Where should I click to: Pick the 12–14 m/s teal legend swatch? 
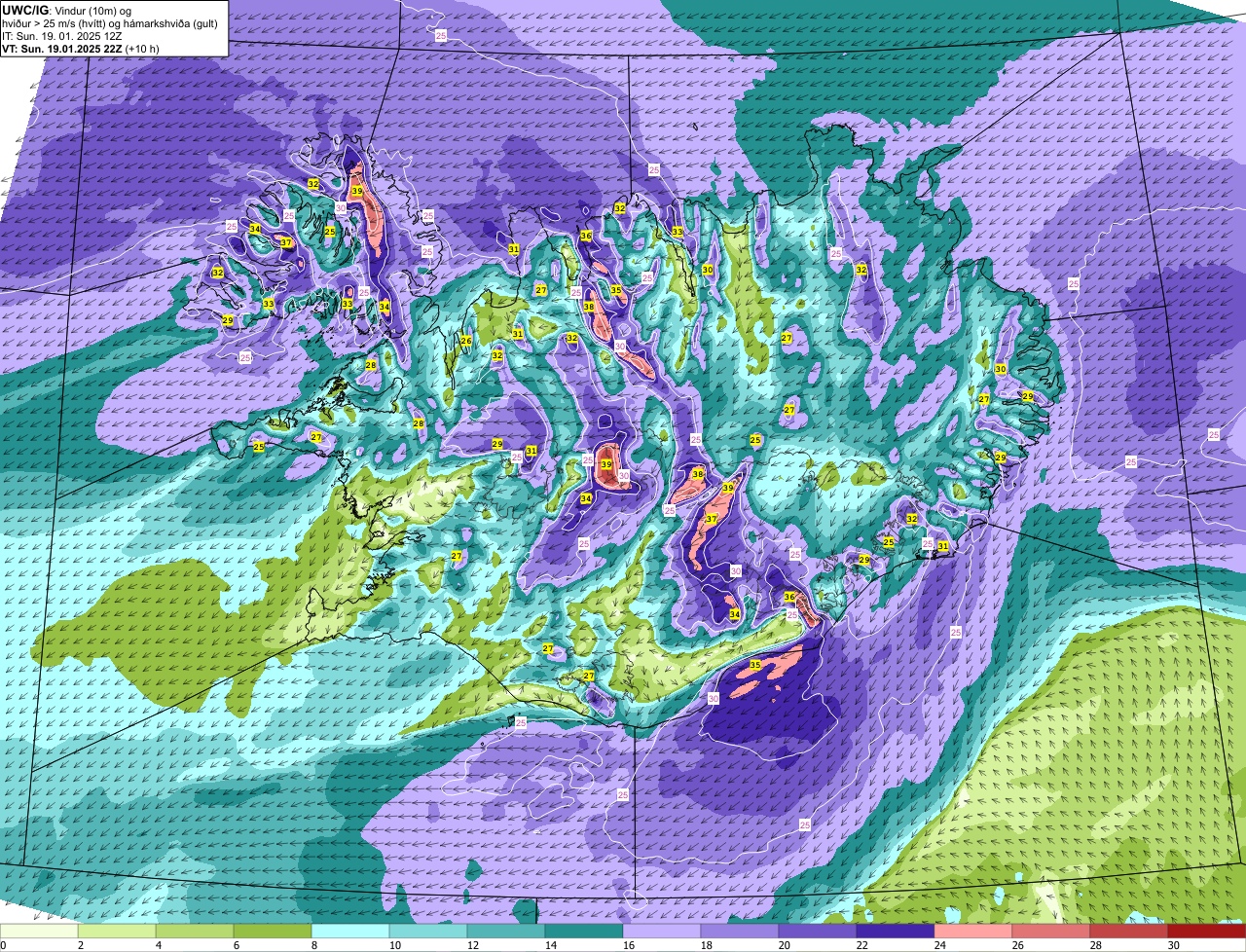coord(506,931)
